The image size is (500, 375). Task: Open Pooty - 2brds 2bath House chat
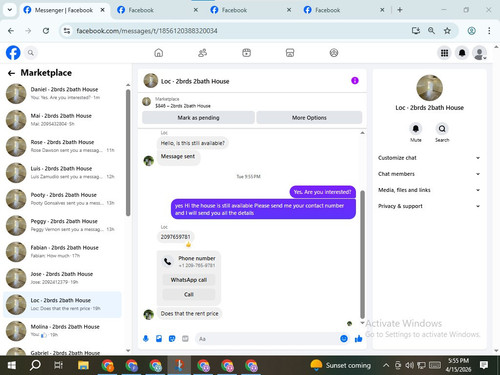(x=63, y=199)
